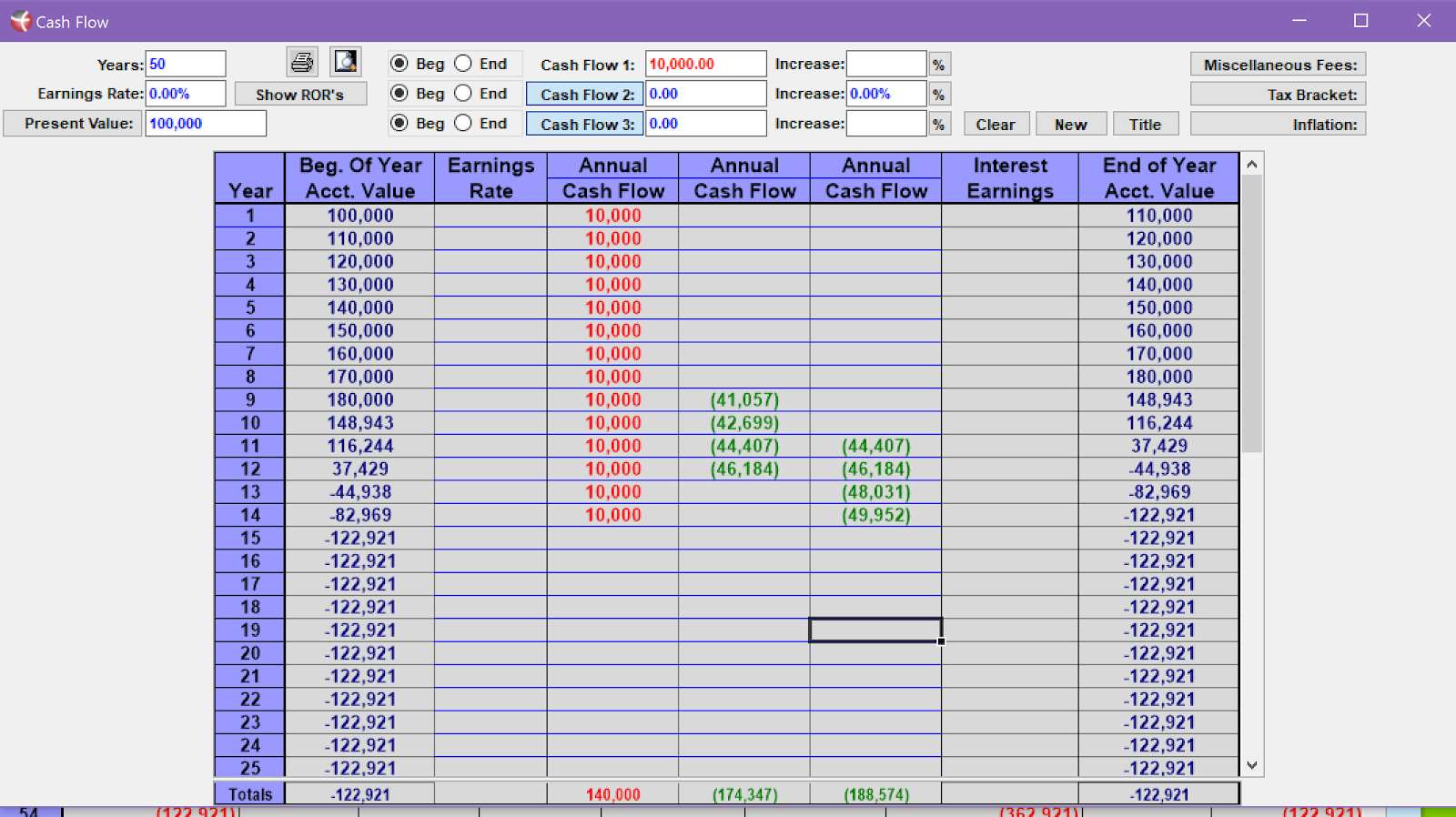Click the Cash Flow 1 amount field
Image resolution: width=1456 pixels, height=817 pixels.
tap(706, 65)
